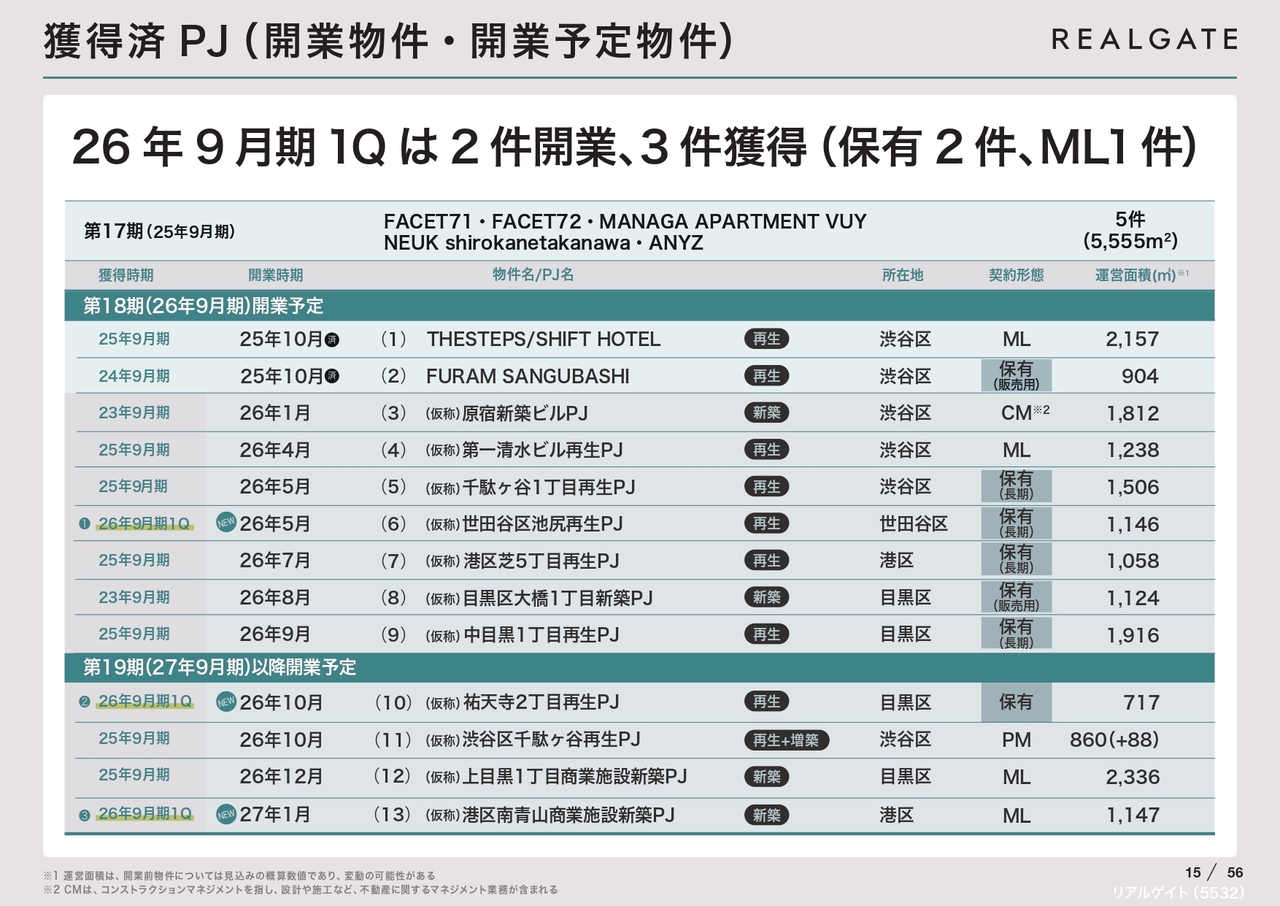Click the REALGATE logo in the header
Screen dimensions: 1280x906
[1144, 40]
